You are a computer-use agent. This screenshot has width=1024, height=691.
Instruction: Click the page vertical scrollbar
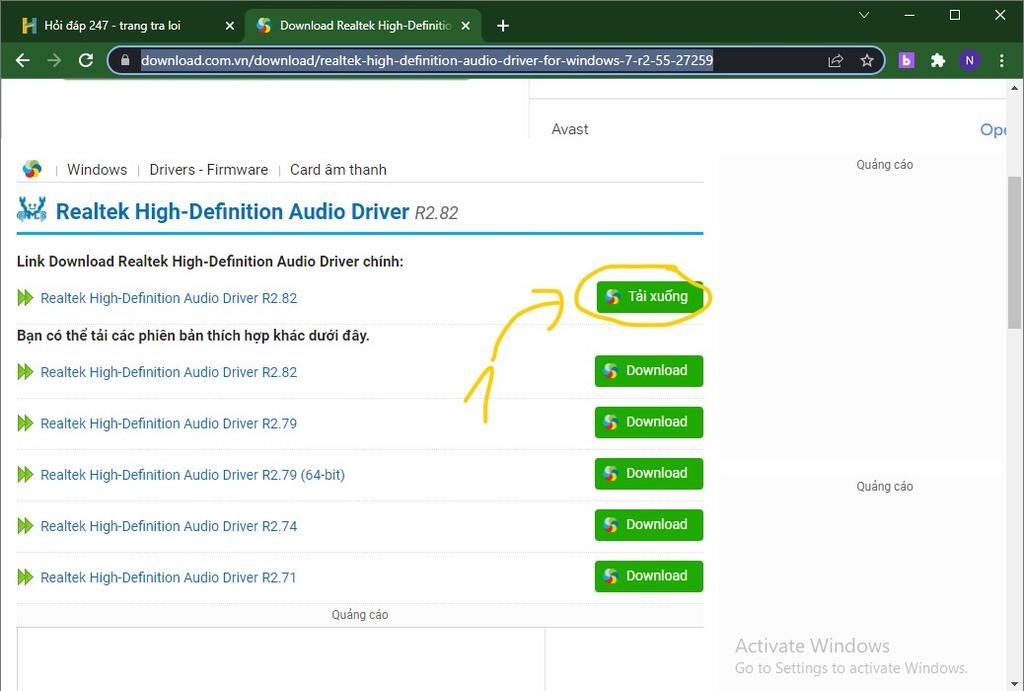pyautogui.click(x=1014, y=252)
